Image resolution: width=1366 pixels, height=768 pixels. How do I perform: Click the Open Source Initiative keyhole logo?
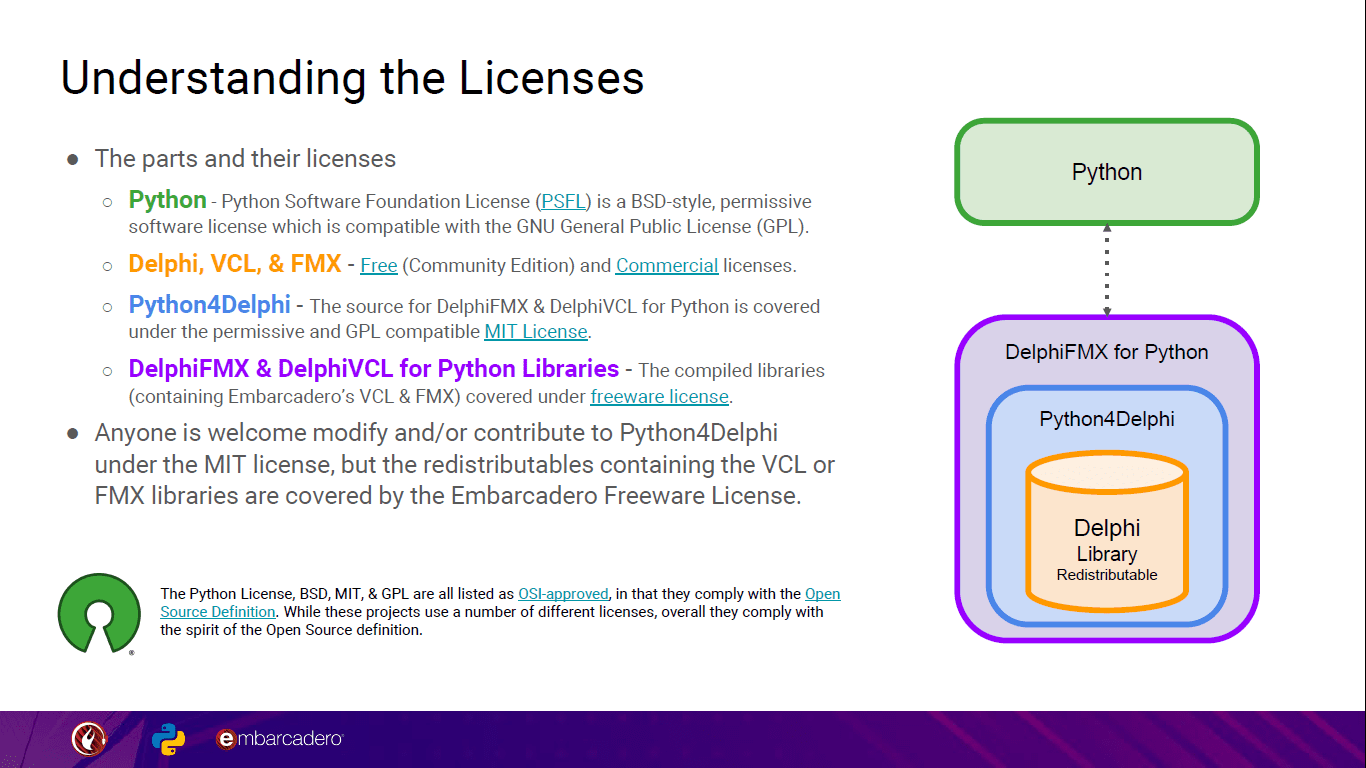pos(99,613)
